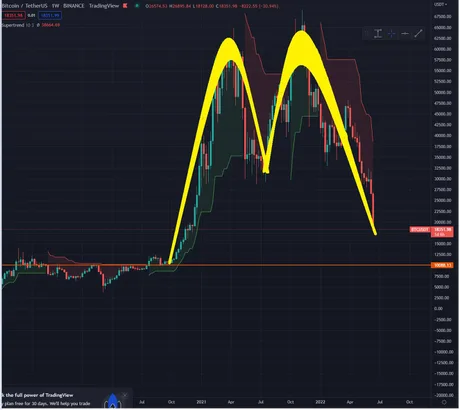
Task: Select the horizontal line tool in floating toolbar
Action: tap(405, 33)
